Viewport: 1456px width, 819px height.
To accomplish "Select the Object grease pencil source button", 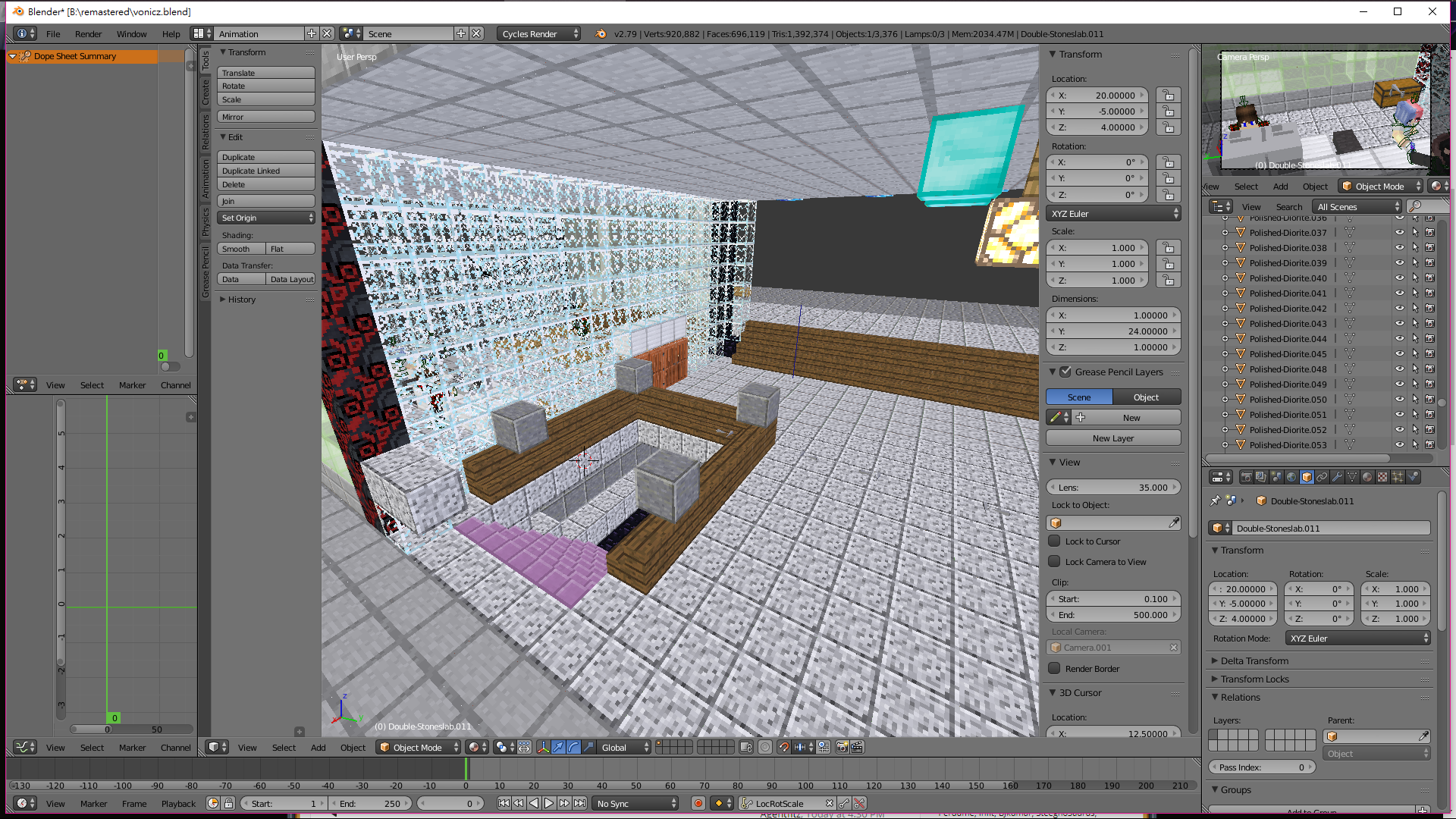I will [x=1147, y=397].
